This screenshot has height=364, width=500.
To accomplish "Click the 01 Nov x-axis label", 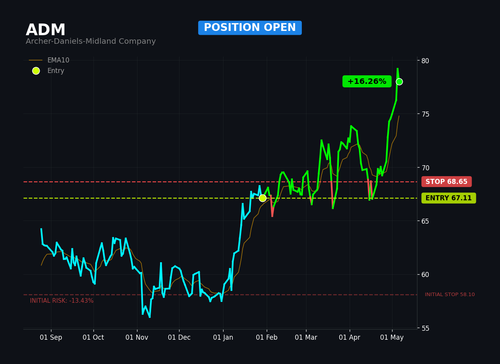I will 137,337.
